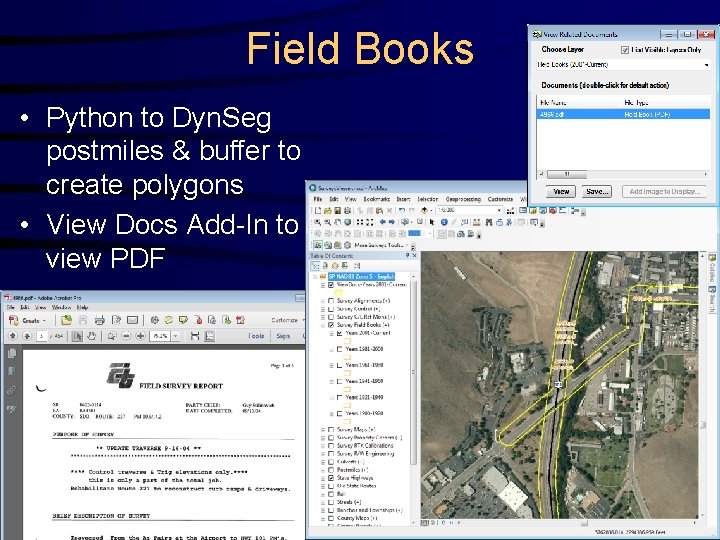This screenshot has width=720, height=540.
Task: Go to next page in Acrobat
Action: tap(27, 336)
